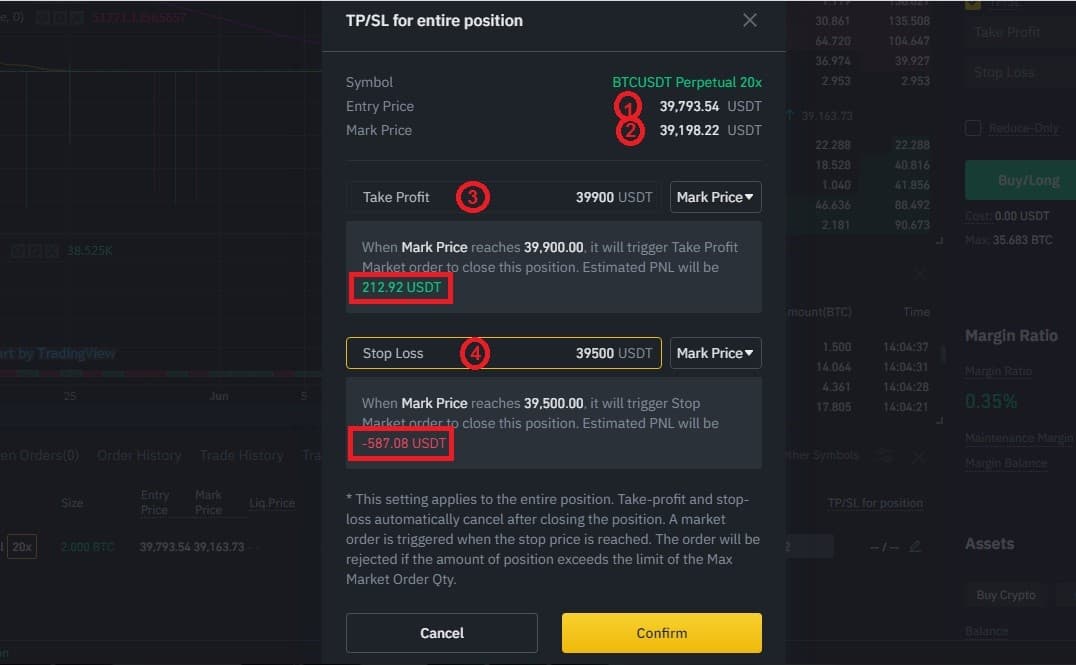Open the Stop Loss Mark Price dropdown

tap(715, 353)
